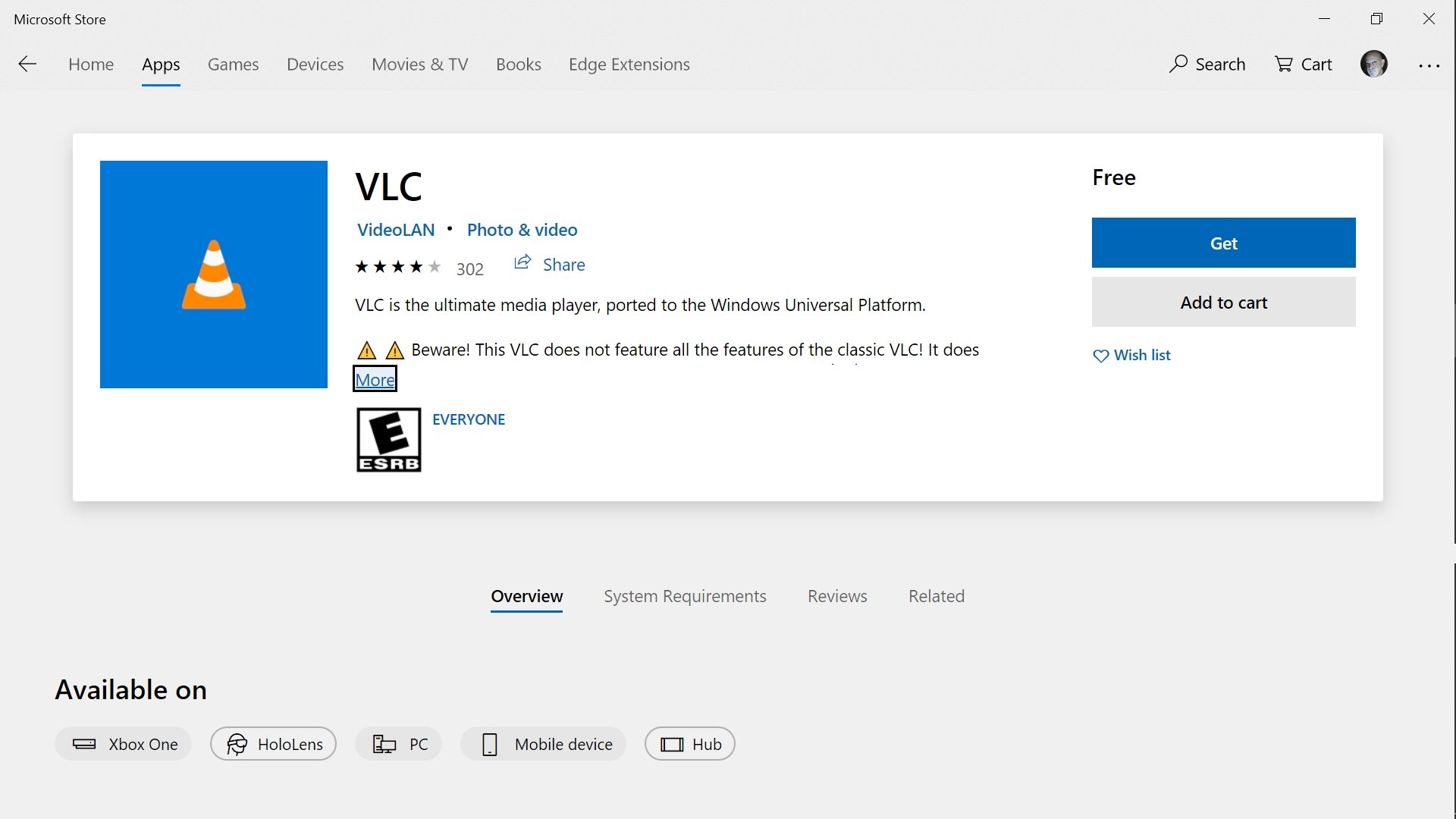
Task: Open Photo & video category link
Action: point(522,230)
